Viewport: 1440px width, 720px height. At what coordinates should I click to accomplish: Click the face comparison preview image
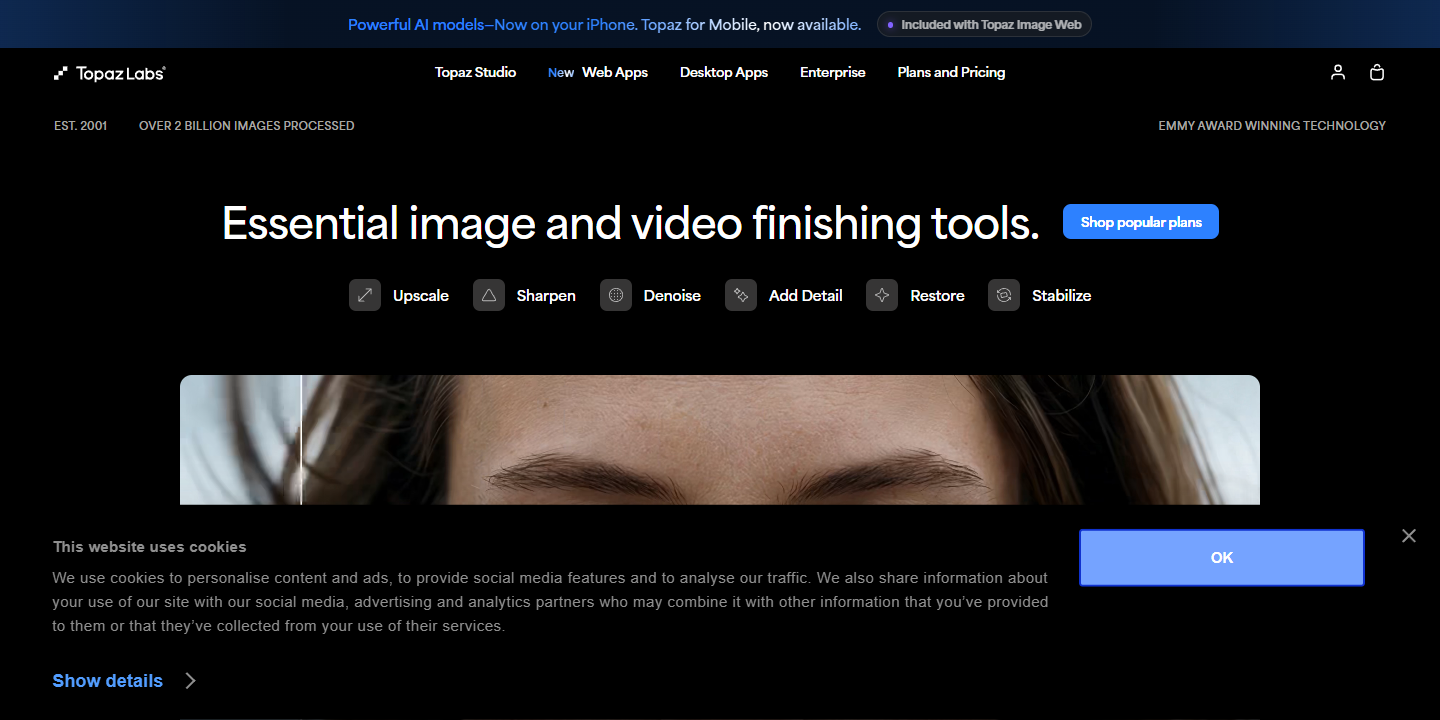[x=720, y=440]
